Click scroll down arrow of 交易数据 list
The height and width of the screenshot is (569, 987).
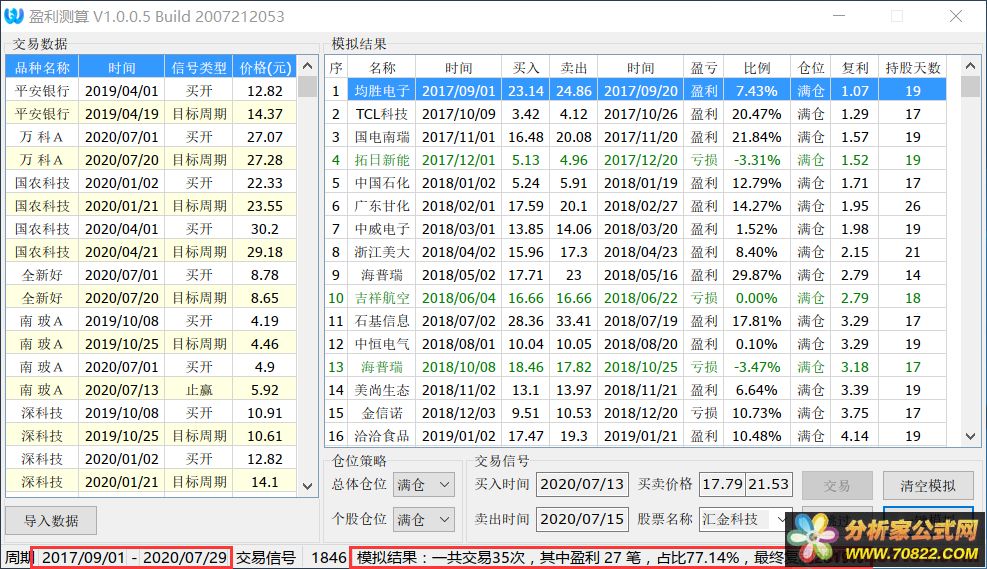(307, 485)
